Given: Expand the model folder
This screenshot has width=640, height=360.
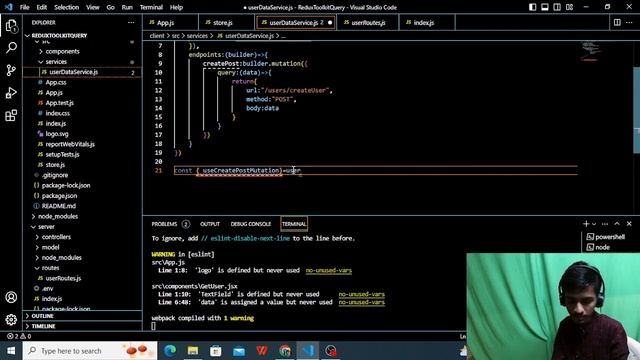Looking at the screenshot, I should tap(50, 247).
